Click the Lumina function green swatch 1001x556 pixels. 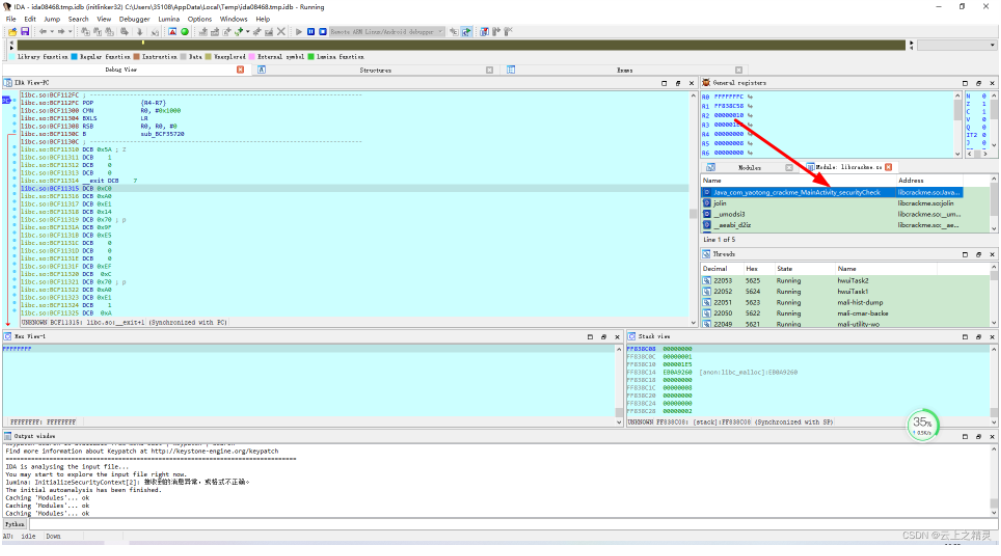(311, 57)
